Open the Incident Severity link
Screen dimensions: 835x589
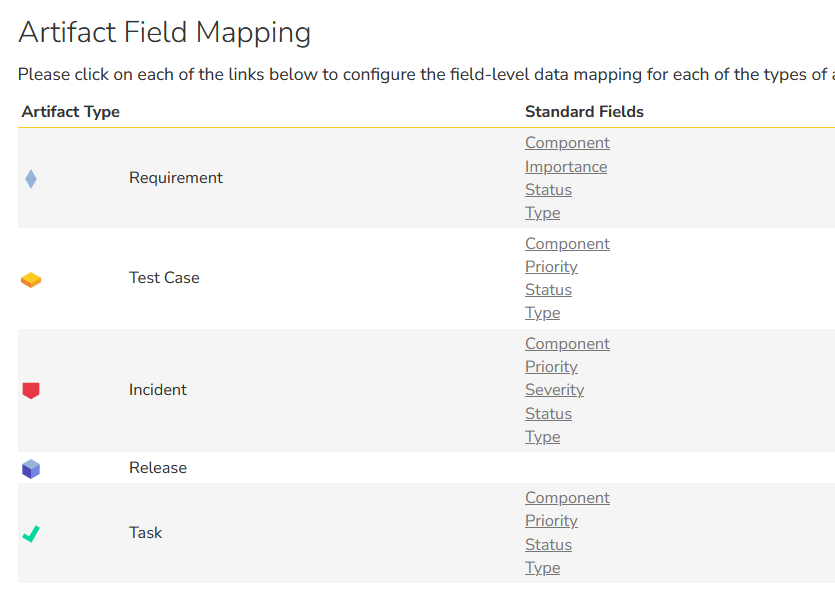pos(554,390)
